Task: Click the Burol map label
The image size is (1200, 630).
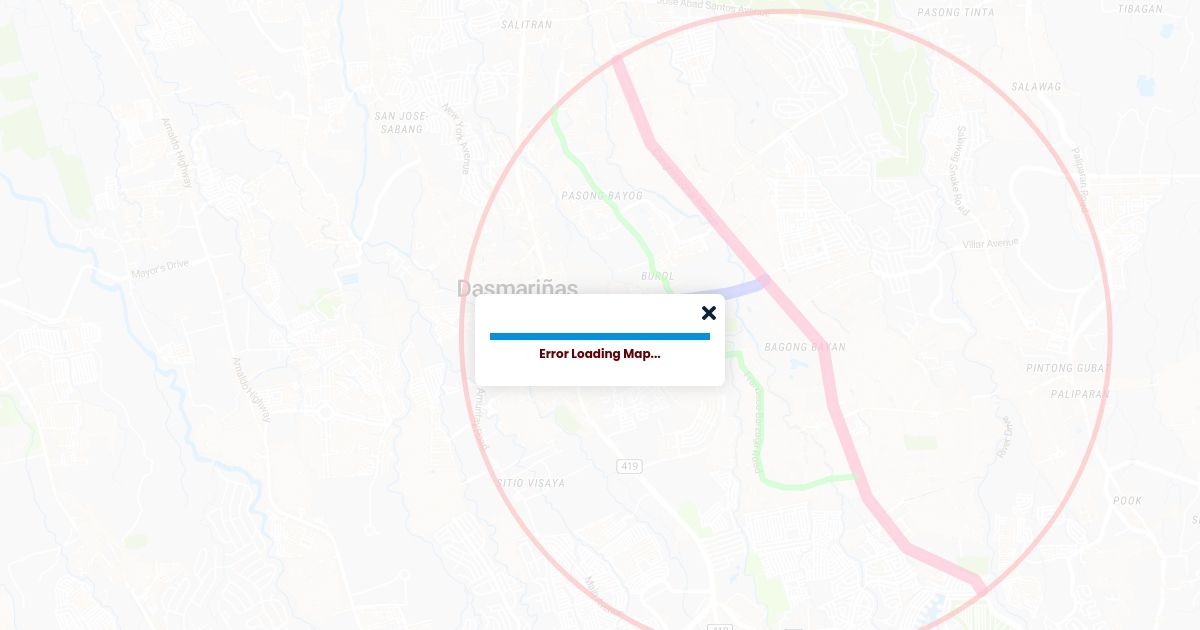Action: pyautogui.click(x=657, y=276)
